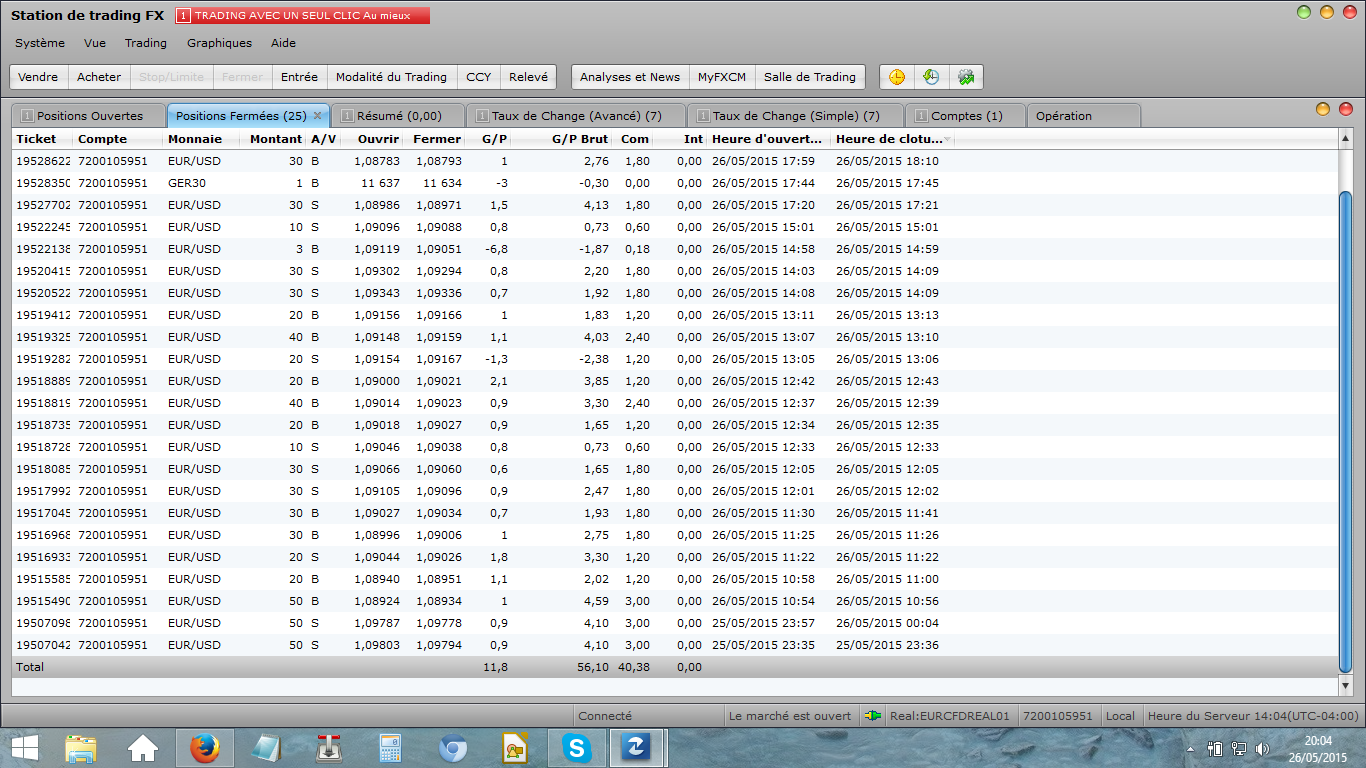
Task: Click the Acheter button
Action: 99,77
